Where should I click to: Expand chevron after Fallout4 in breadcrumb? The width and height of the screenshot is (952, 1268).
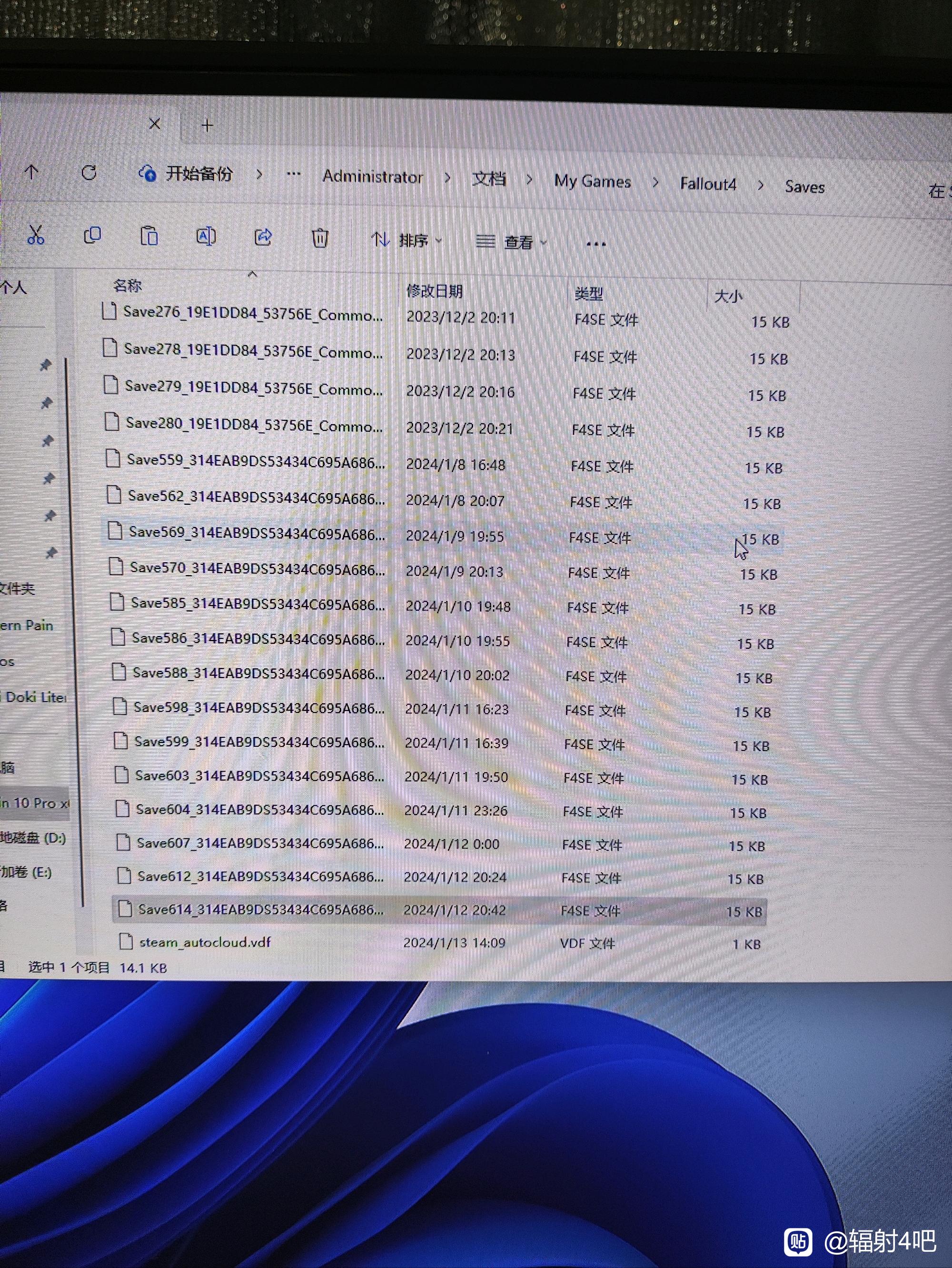click(761, 185)
